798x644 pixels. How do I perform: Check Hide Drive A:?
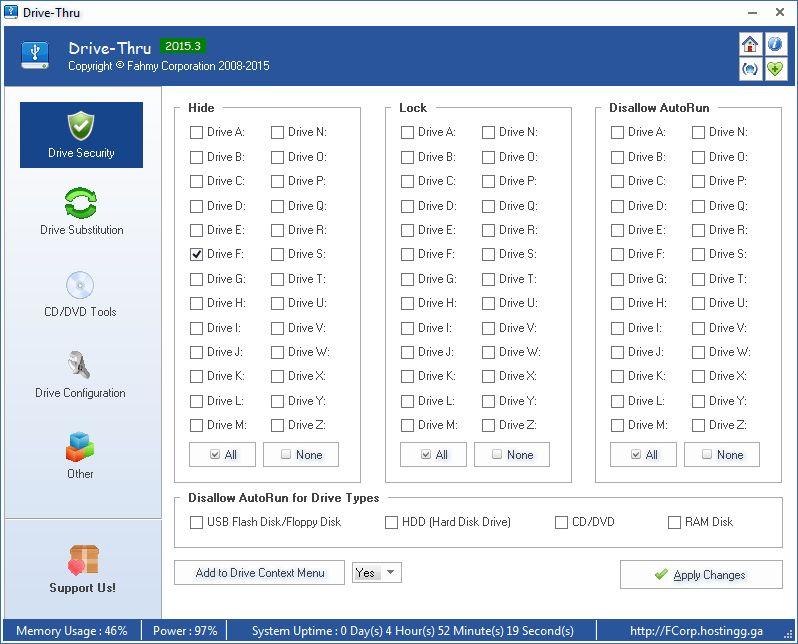196,132
